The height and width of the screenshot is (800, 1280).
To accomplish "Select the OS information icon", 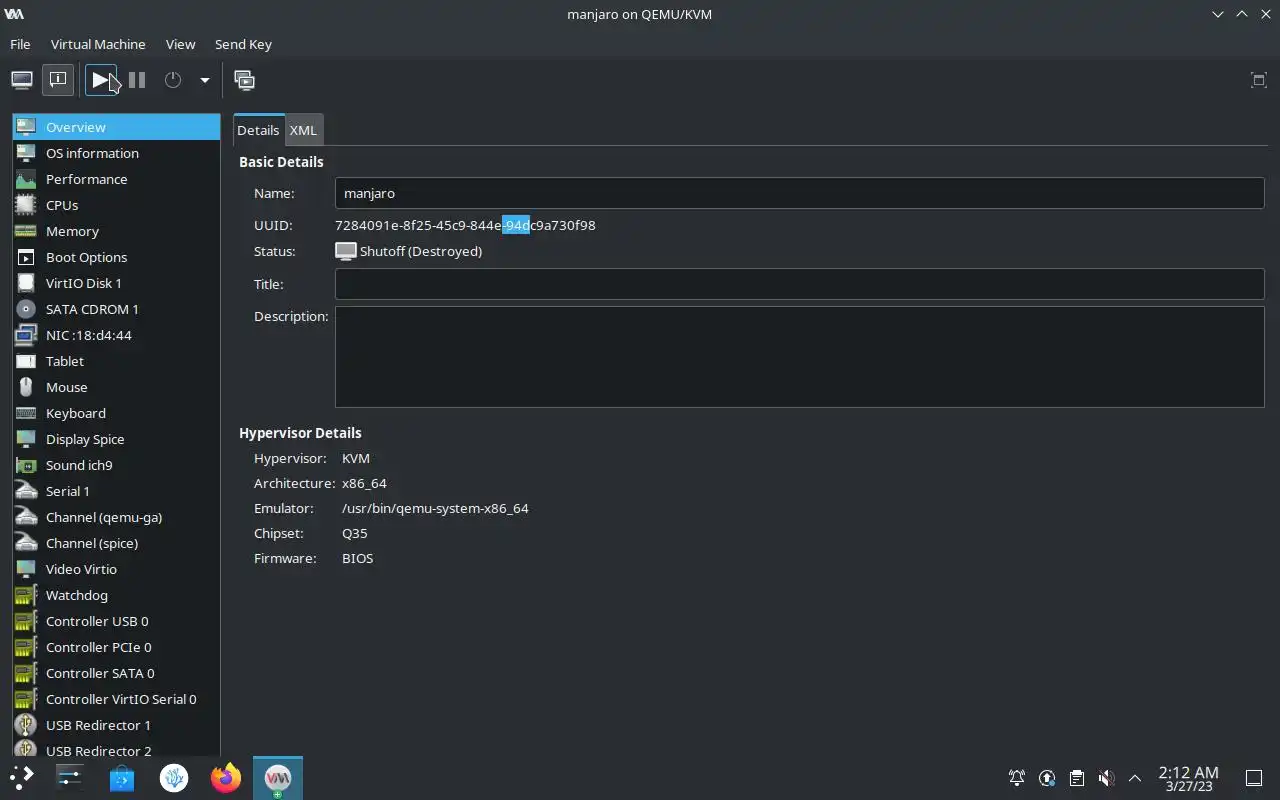I will tap(26, 153).
